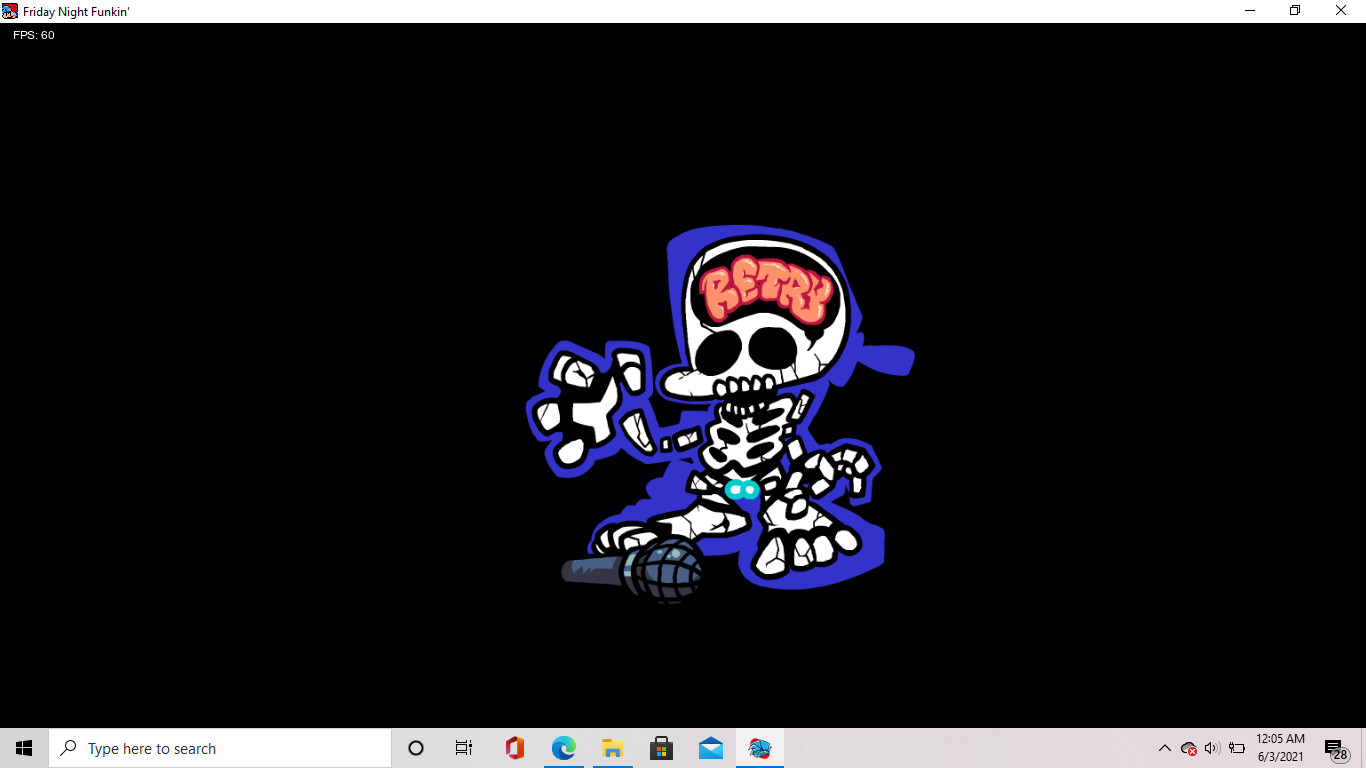1366x768 pixels.
Task: Click the 'Type here to search' box
Action: (220, 748)
